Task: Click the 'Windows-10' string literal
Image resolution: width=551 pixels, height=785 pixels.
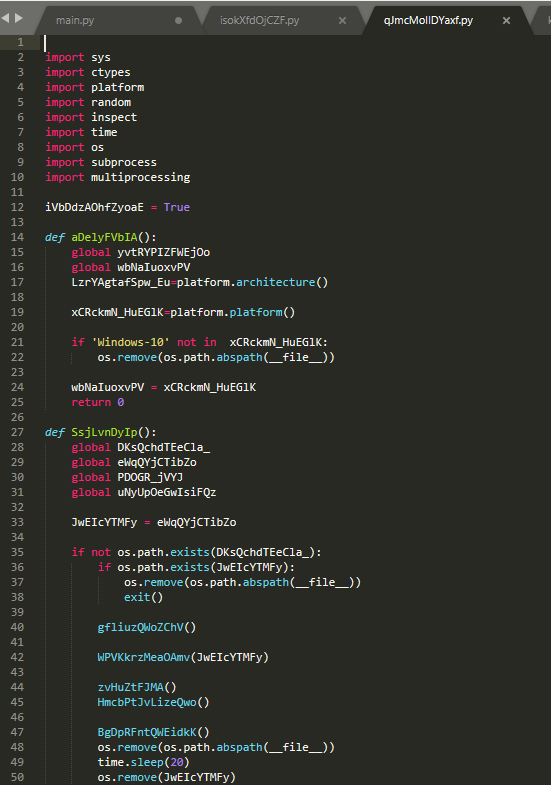Action: tap(131, 342)
